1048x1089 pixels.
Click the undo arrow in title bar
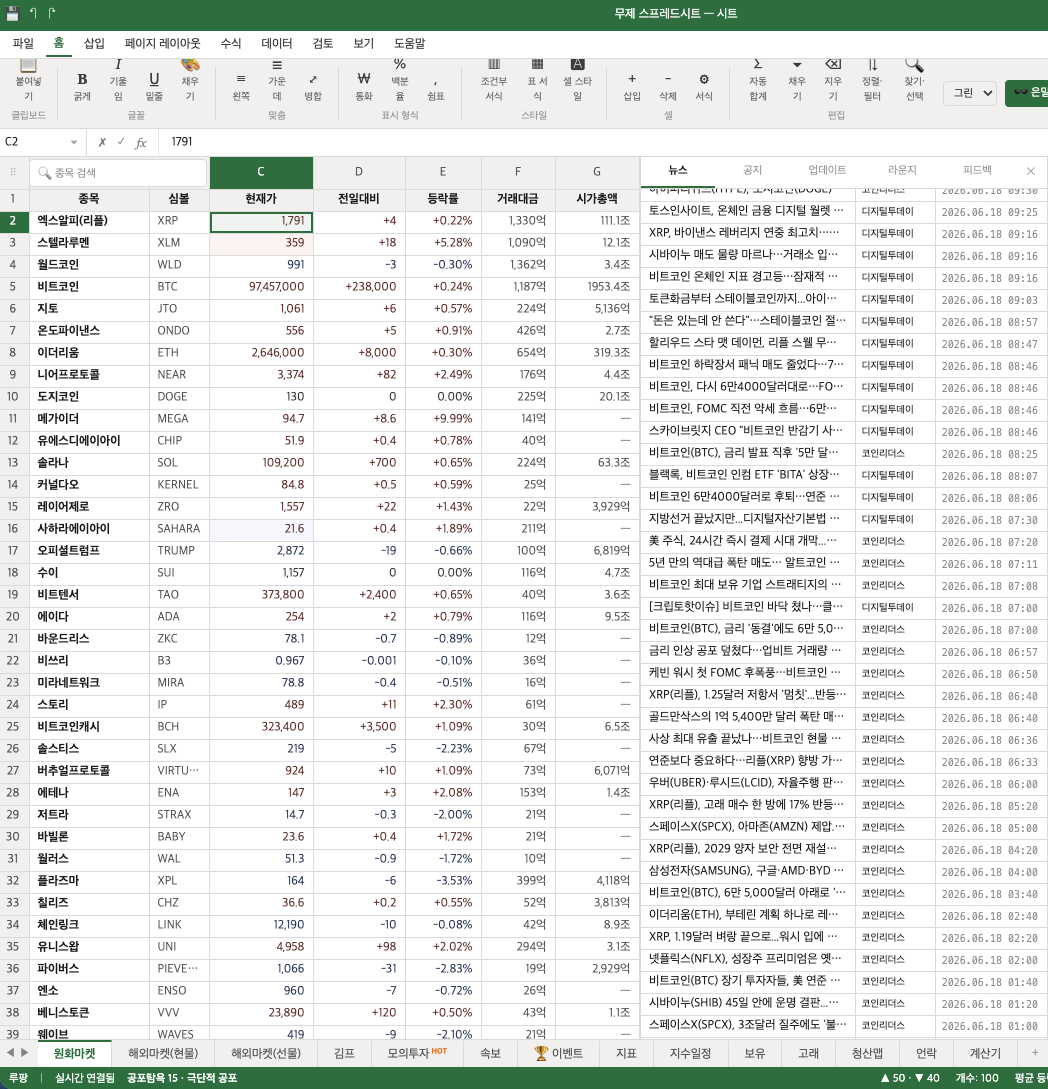point(33,13)
